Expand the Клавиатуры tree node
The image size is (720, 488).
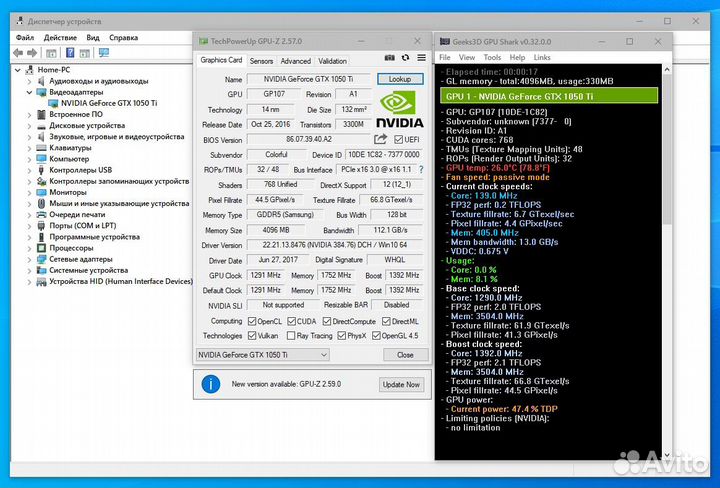(x=28, y=147)
